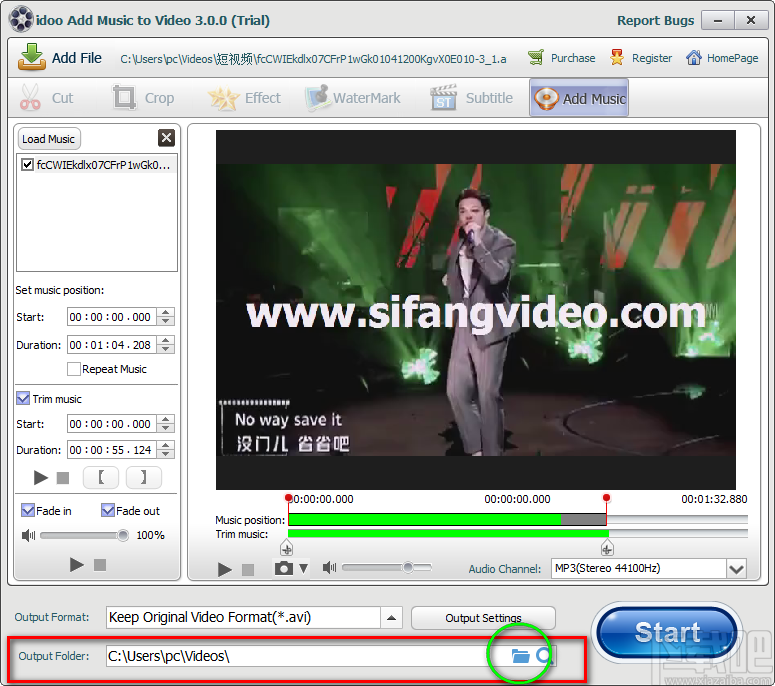This screenshot has width=775, height=686.
Task: Switch to the WaterMark tab
Action: click(352, 97)
